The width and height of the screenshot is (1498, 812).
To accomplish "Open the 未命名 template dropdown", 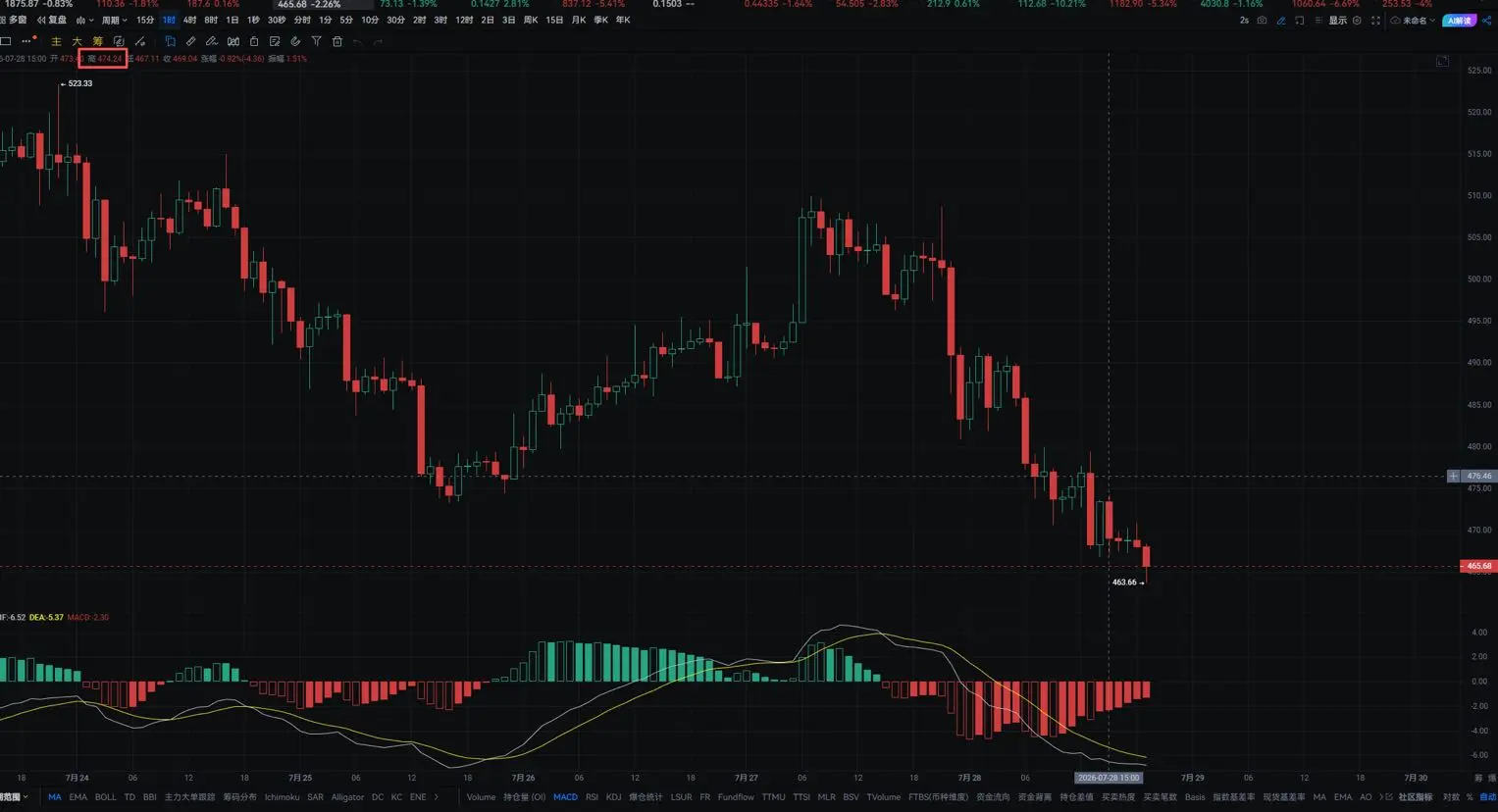I will point(1413,20).
